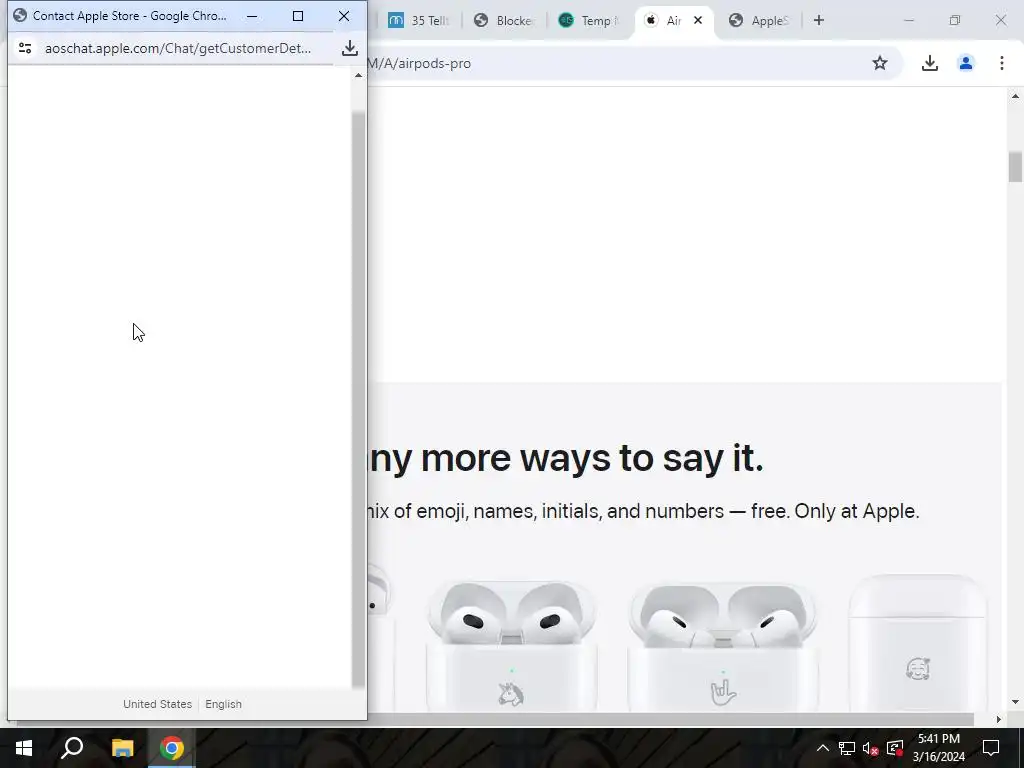Switch to the AppleS tab in Chrome
The width and height of the screenshot is (1024, 768).
pyautogui.click(x=759, y=21)
